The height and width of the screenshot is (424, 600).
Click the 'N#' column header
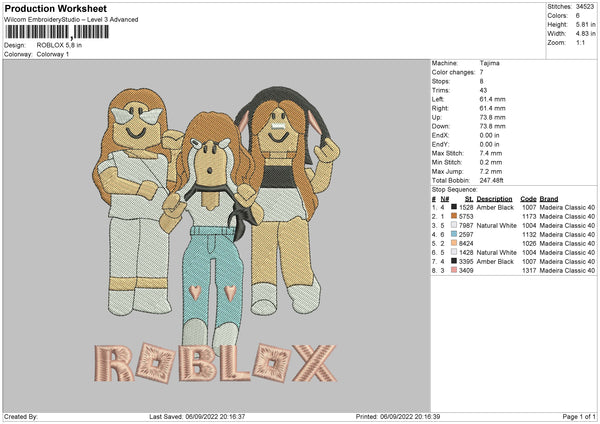pos(445,199)
